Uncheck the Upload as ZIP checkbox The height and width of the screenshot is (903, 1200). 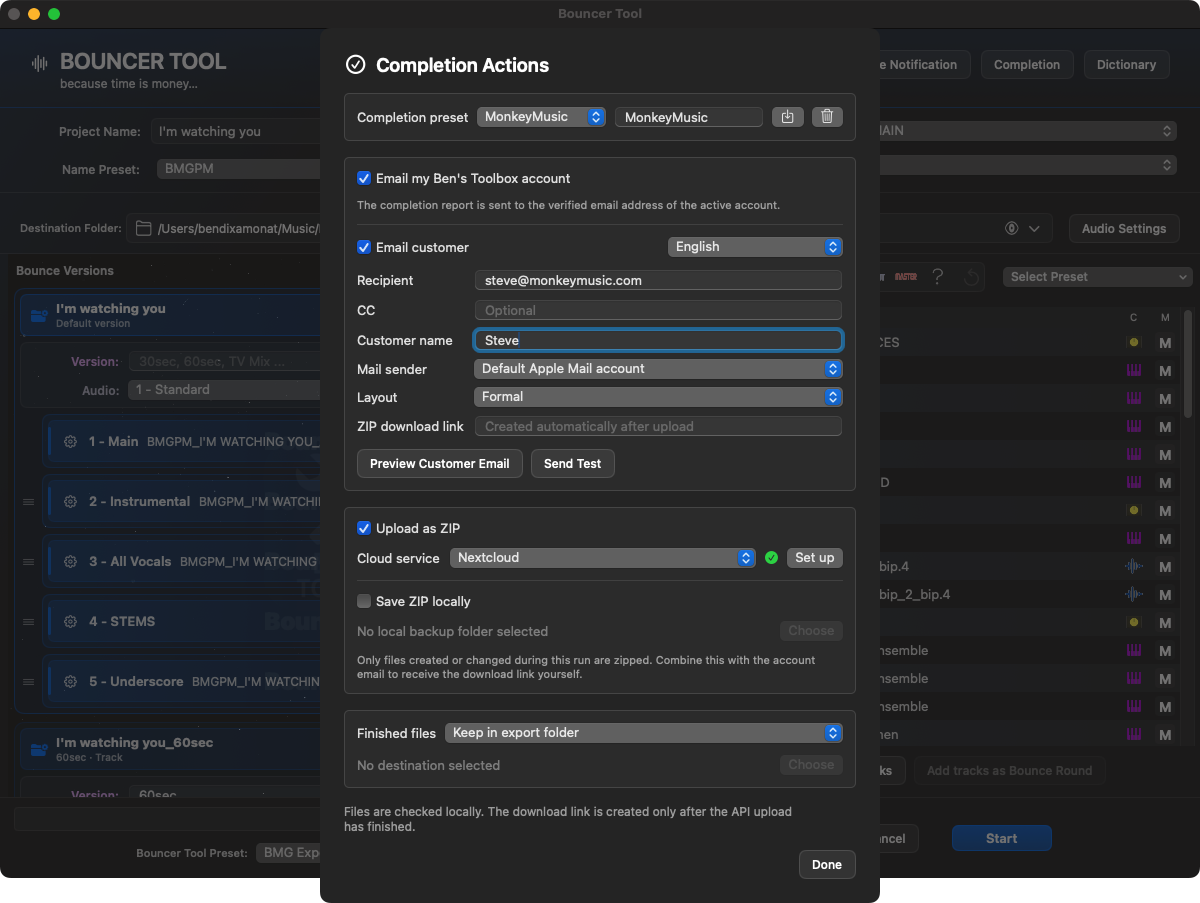364,528
